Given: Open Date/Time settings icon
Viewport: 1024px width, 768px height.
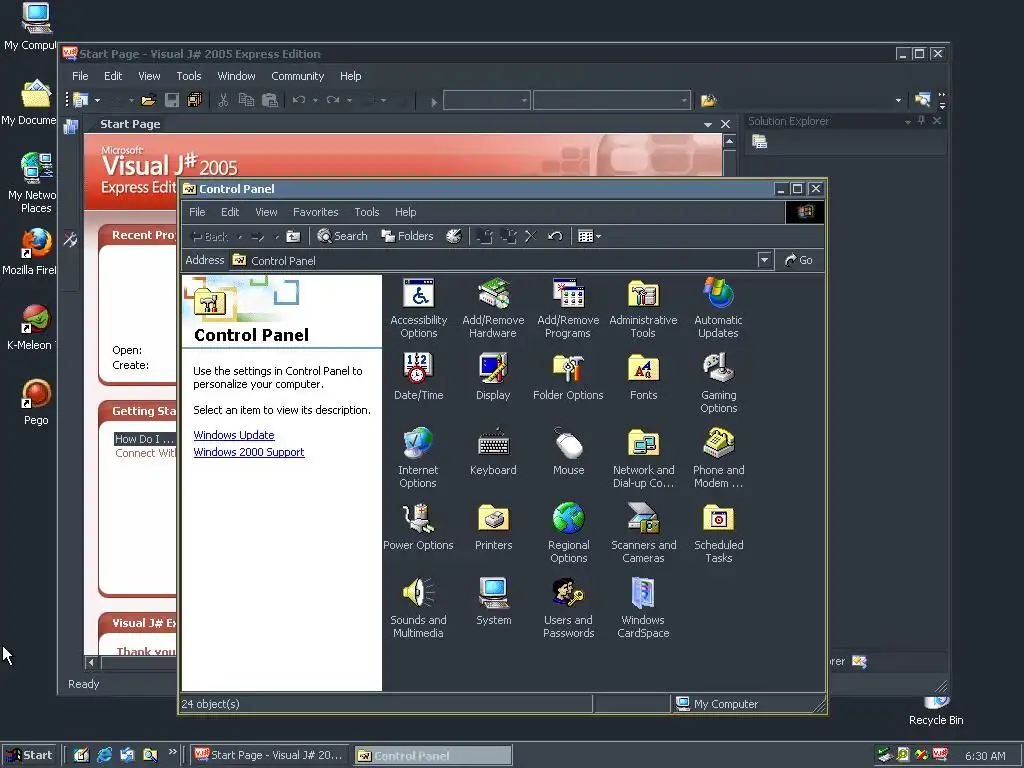Looking at the screenshot, I should tap(419, 376).
